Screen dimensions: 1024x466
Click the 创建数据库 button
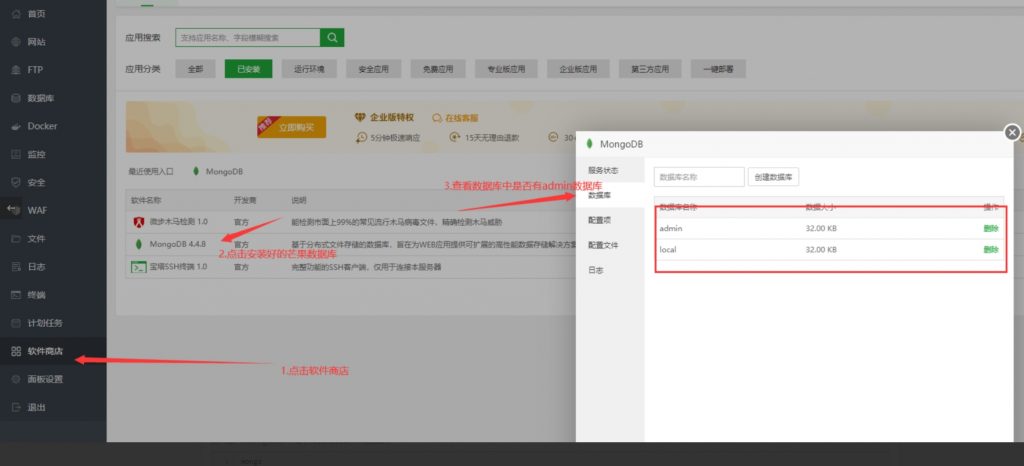click(x=773, y=177)
